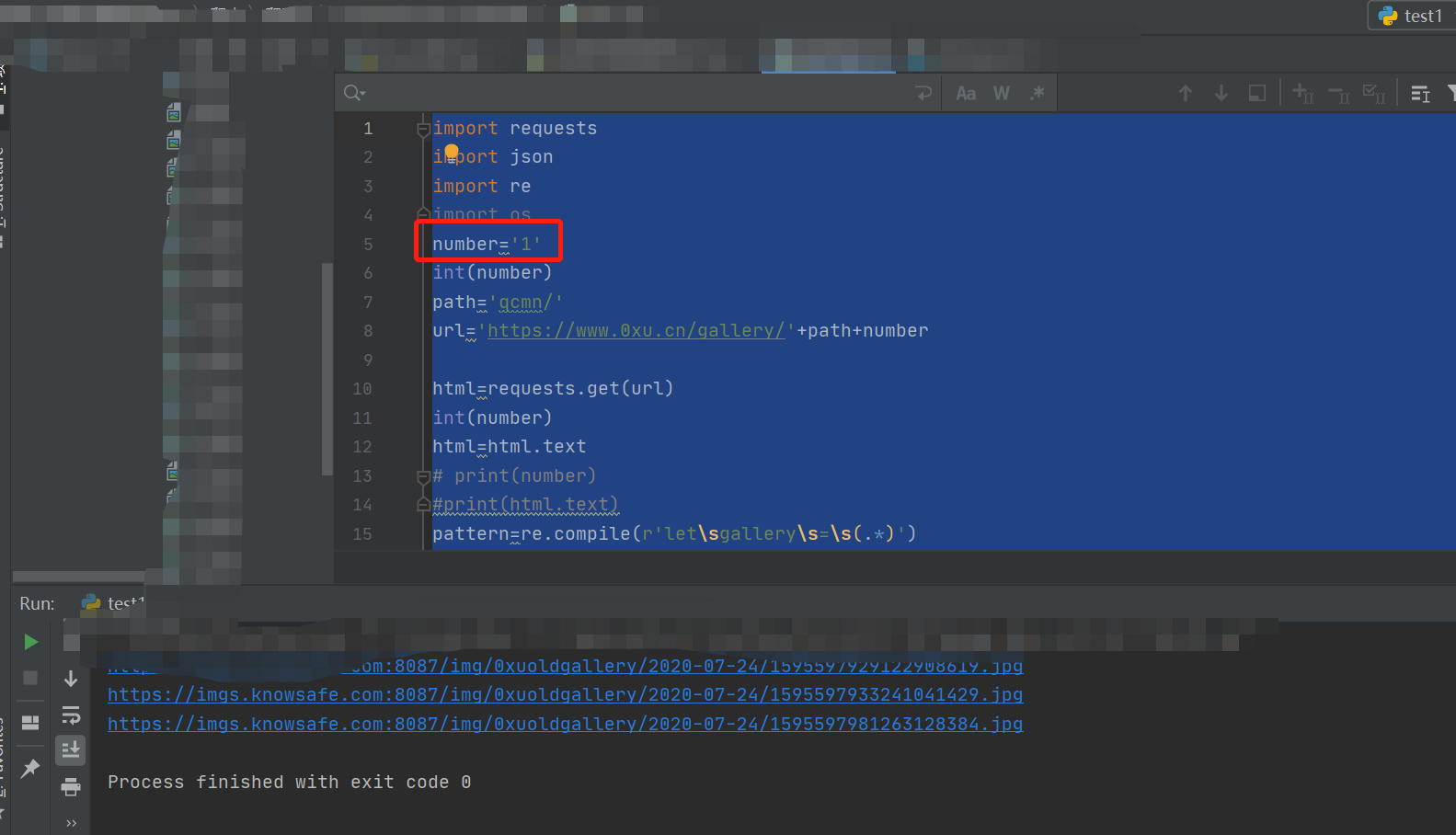Click fold end marker at line 4

pos(423,214)
